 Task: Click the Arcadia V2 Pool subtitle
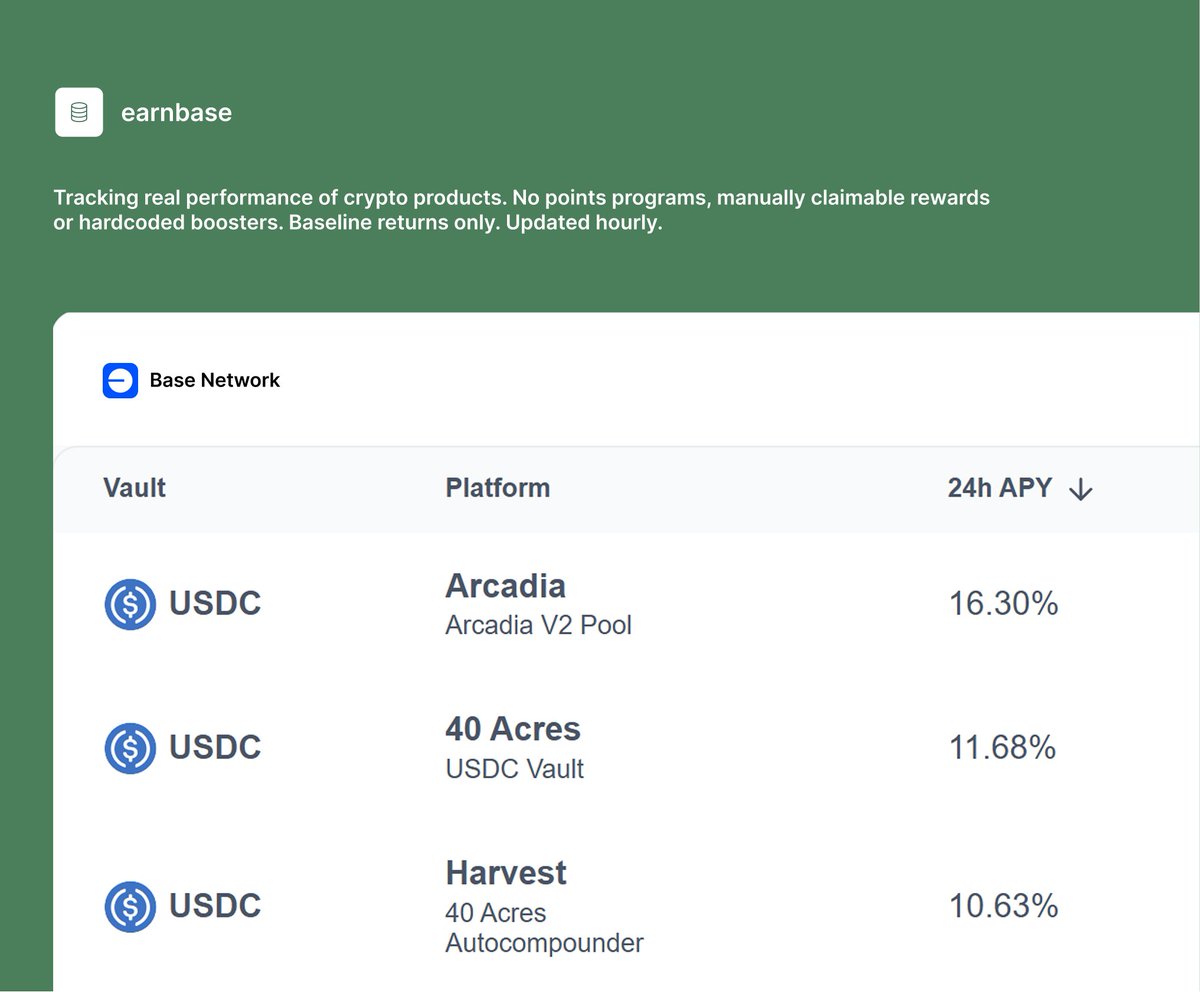(x=539, y=626)
